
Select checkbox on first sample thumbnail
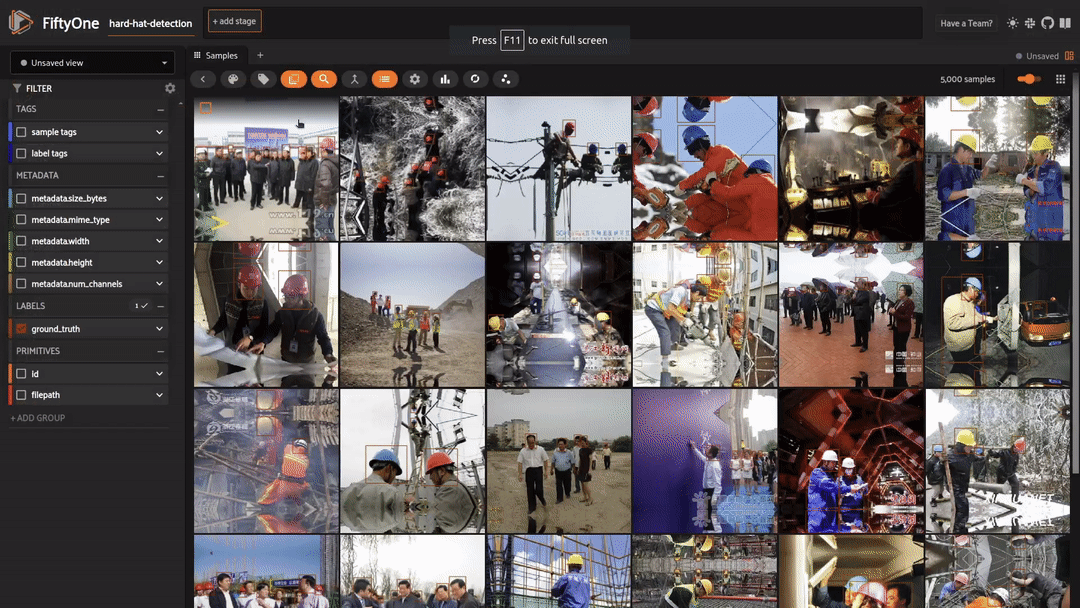click(205, 107)
